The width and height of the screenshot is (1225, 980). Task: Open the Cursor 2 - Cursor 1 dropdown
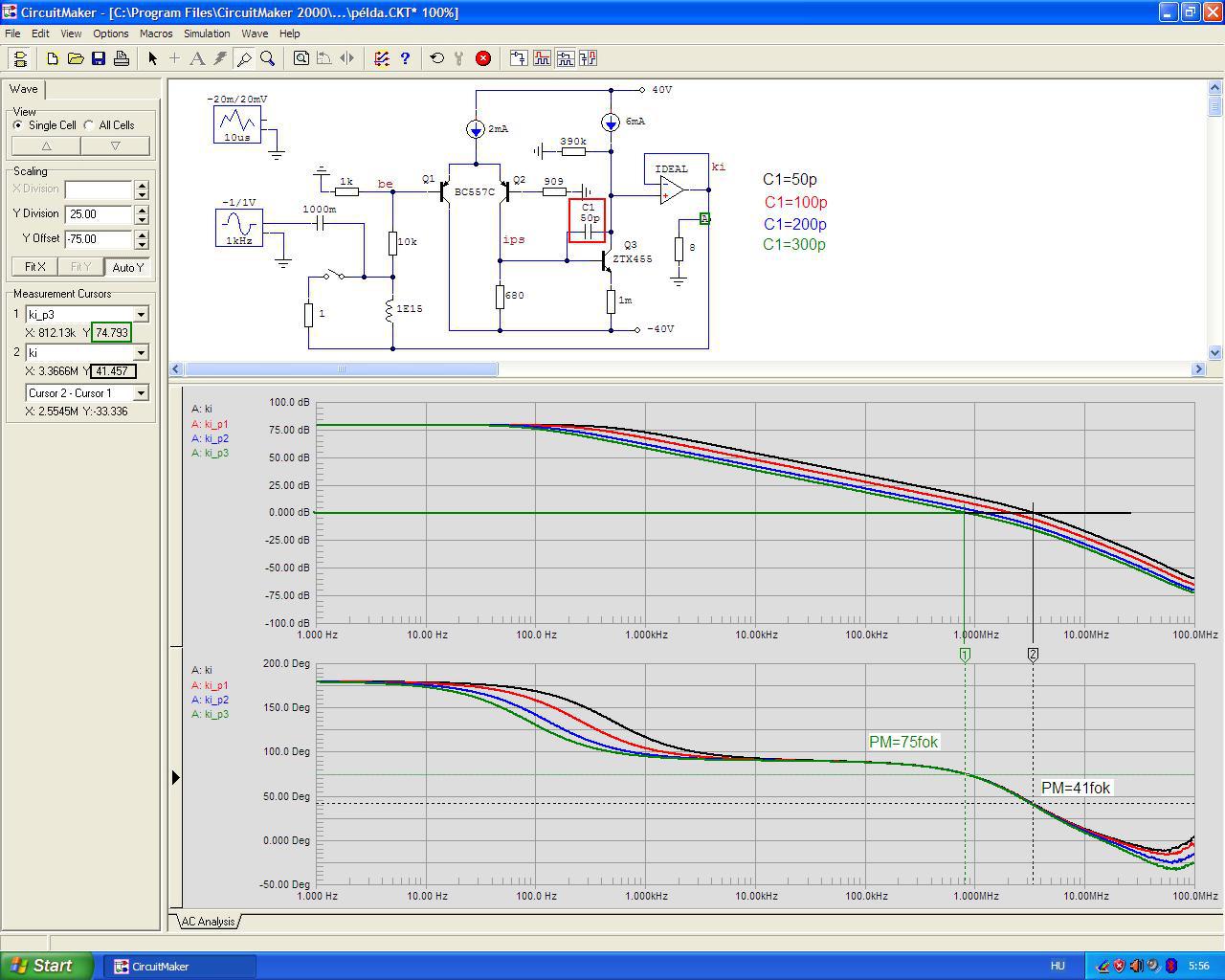(x=141, y=392)
